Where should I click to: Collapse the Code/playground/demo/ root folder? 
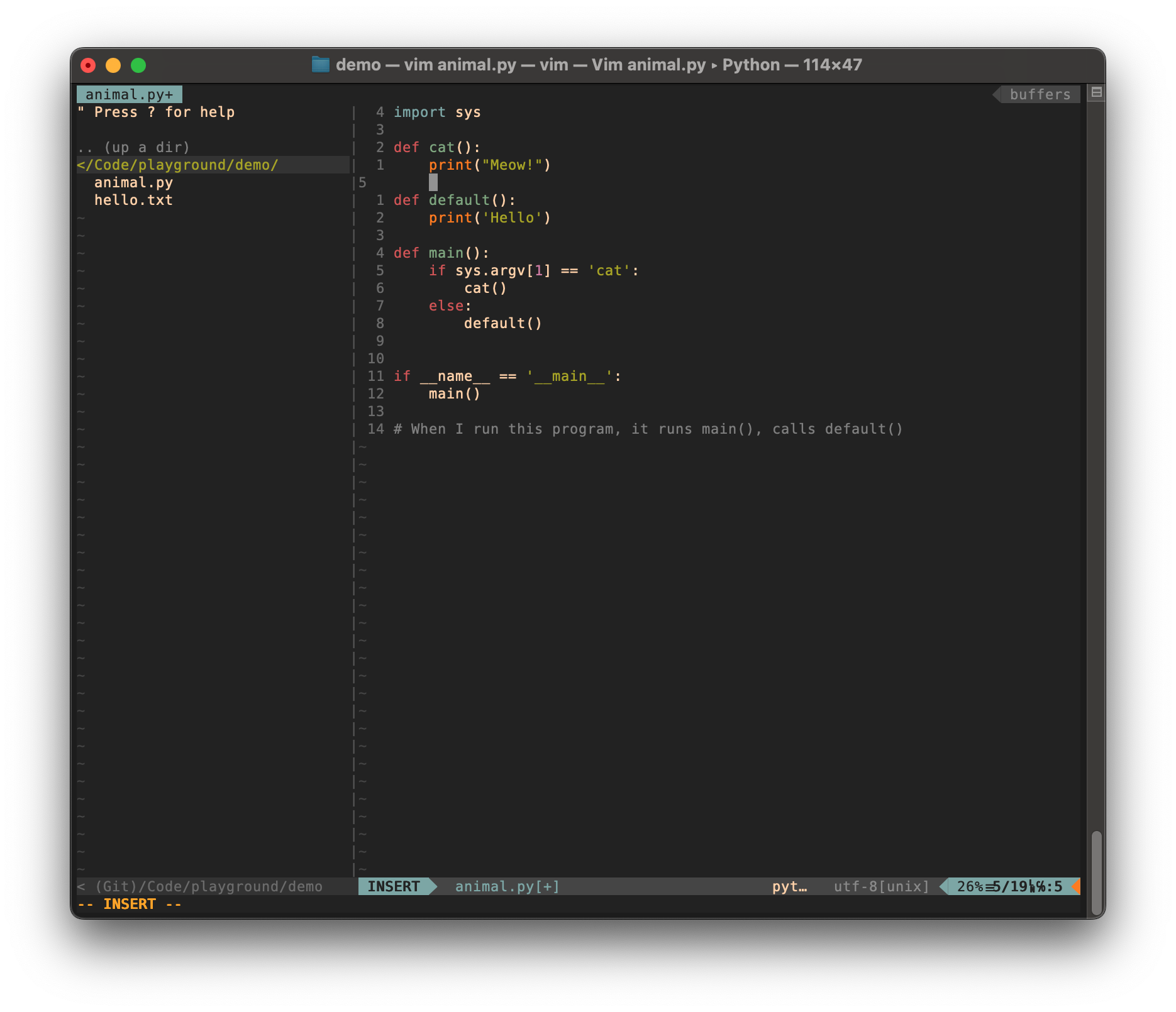[x=177, y=165]
